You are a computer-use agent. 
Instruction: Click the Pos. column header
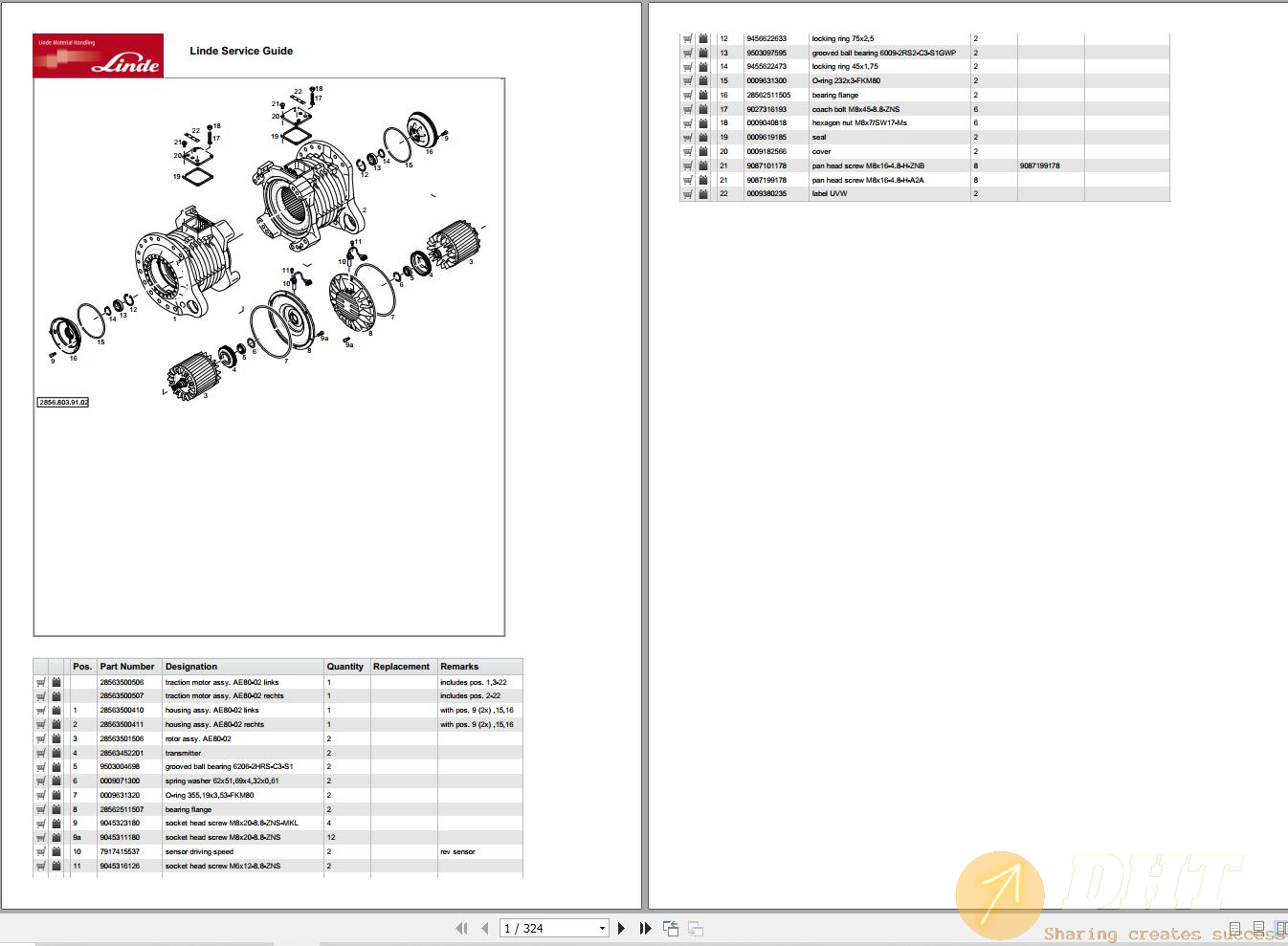coord(82,667)
